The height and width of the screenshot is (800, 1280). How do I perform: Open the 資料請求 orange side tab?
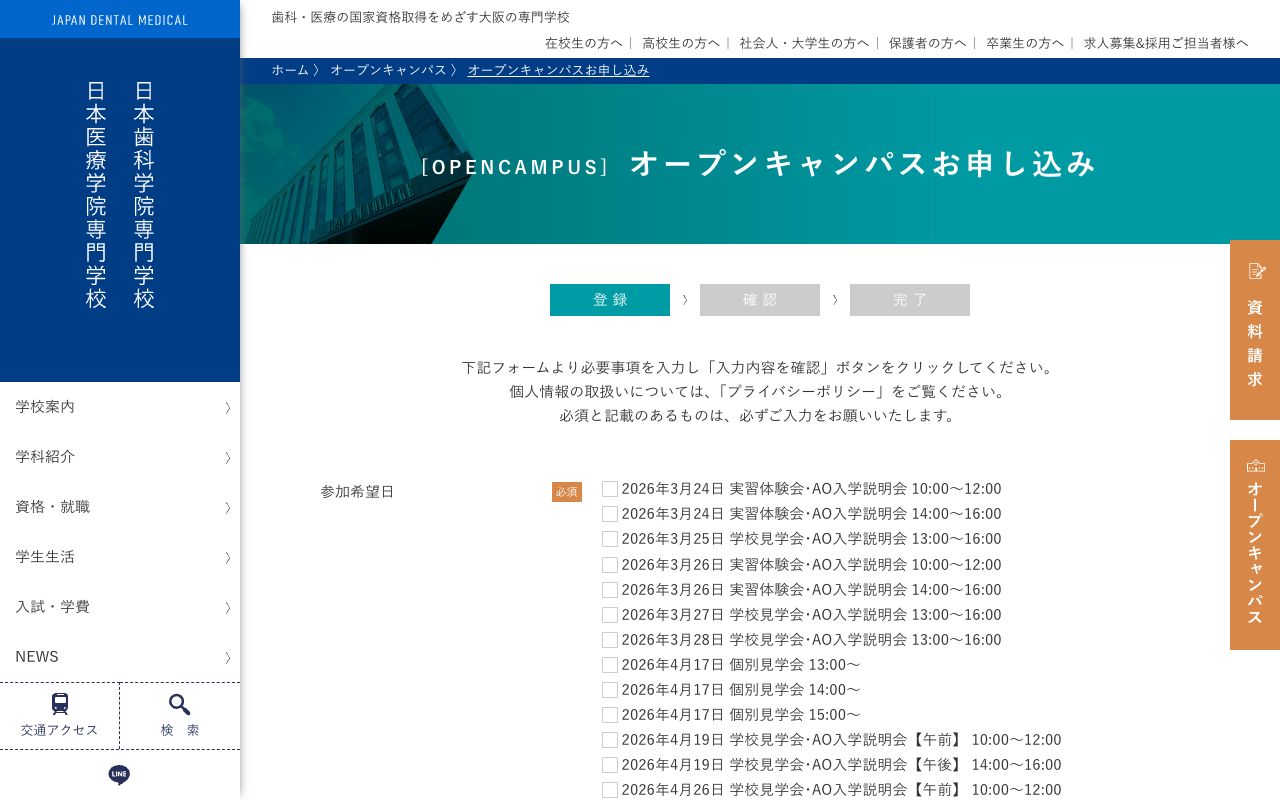click(x=1254, y=330)
